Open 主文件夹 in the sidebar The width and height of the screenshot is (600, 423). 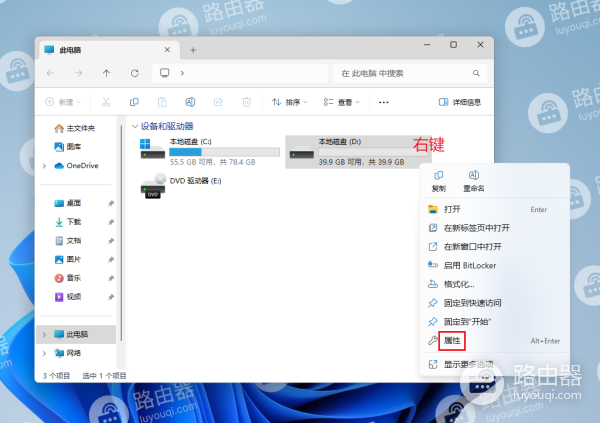[75, 128]
